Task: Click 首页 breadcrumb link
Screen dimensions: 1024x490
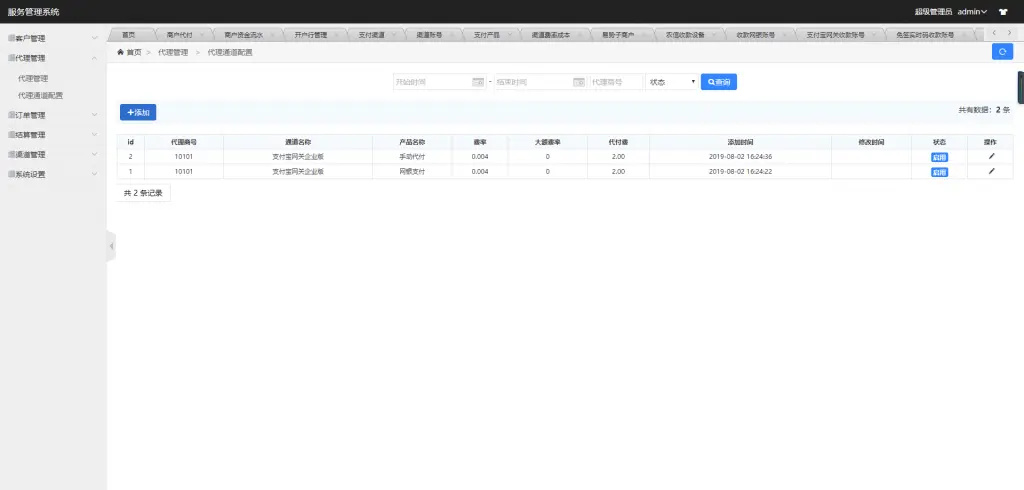Action: pos(134,52)
